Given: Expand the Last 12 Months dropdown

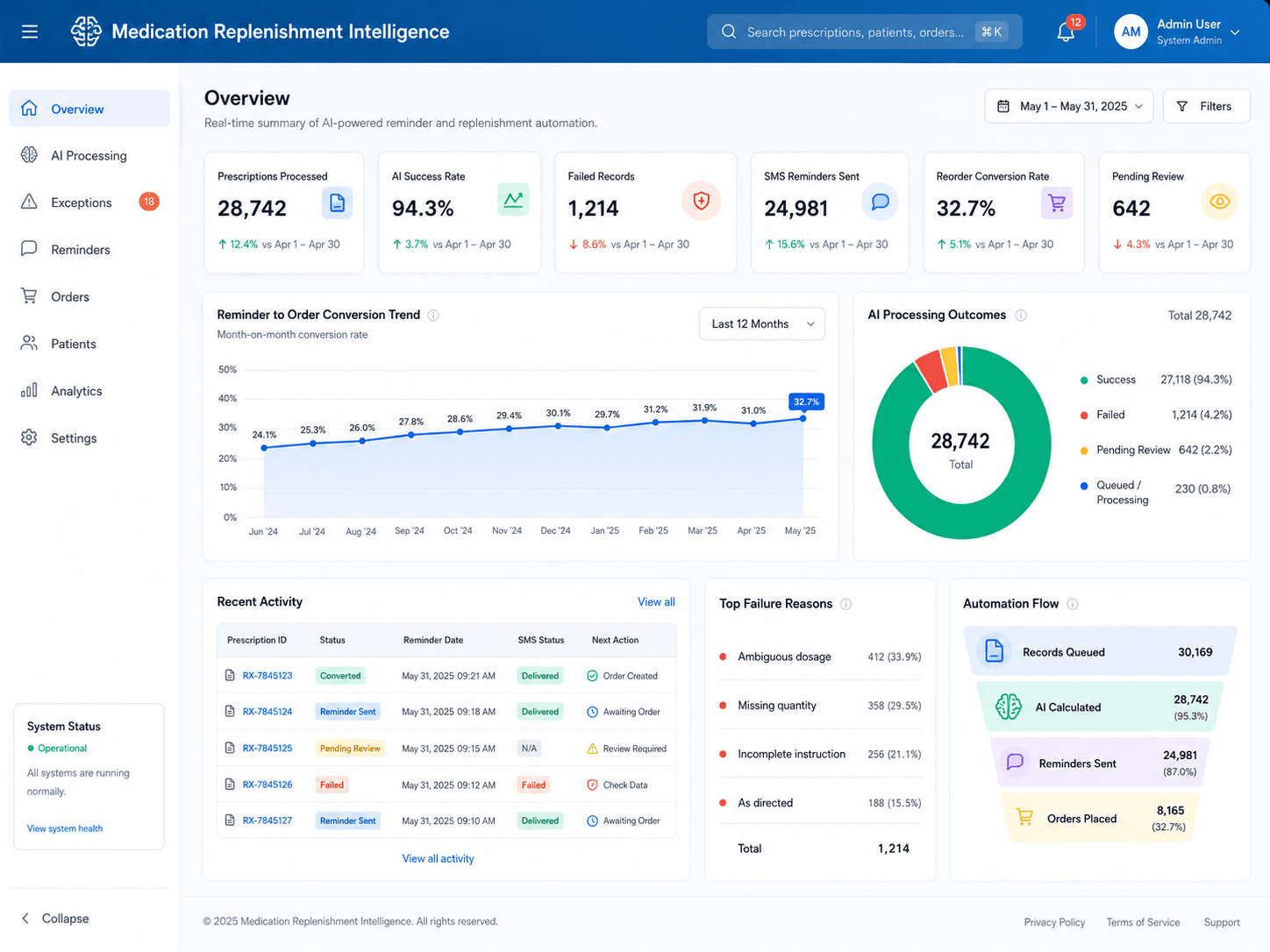Looking at the screenshot, I should (x=762, y=323).
